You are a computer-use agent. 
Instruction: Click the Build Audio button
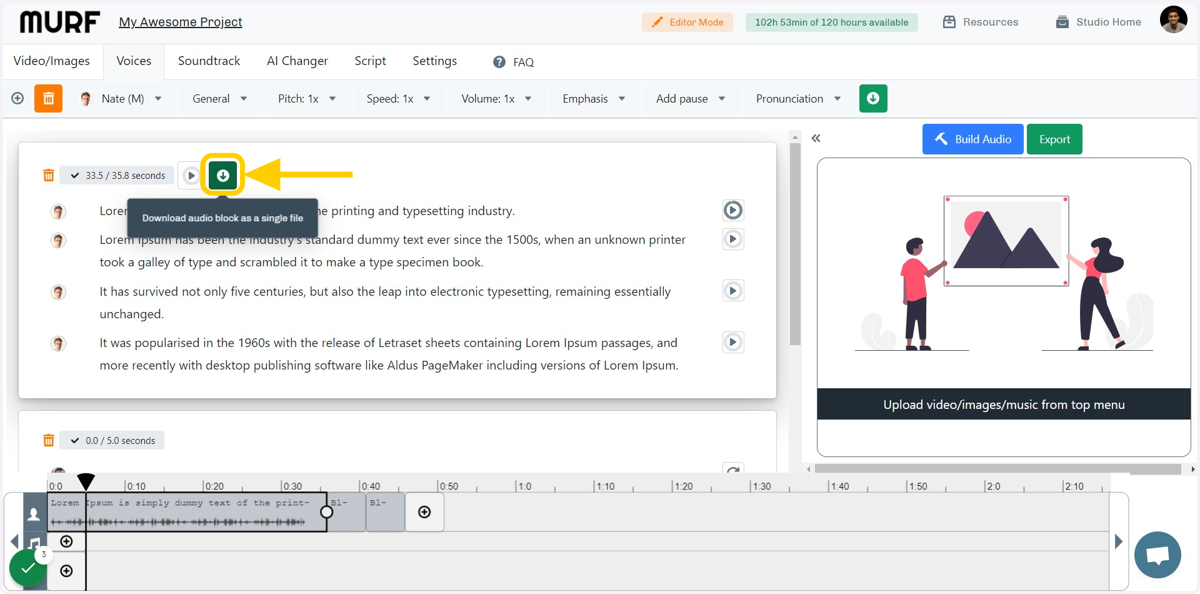(x=973, y=139)
